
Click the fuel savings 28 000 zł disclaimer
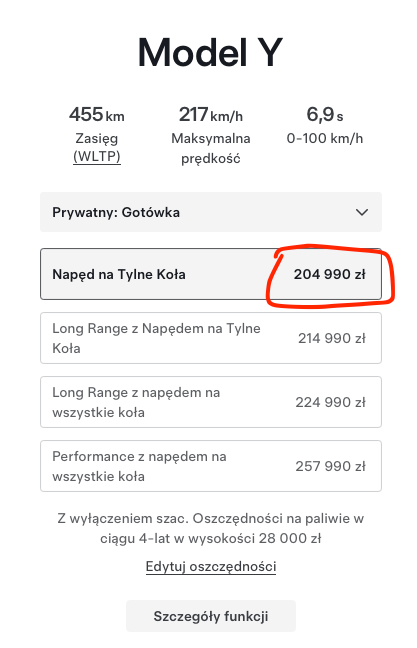(211, 528)
